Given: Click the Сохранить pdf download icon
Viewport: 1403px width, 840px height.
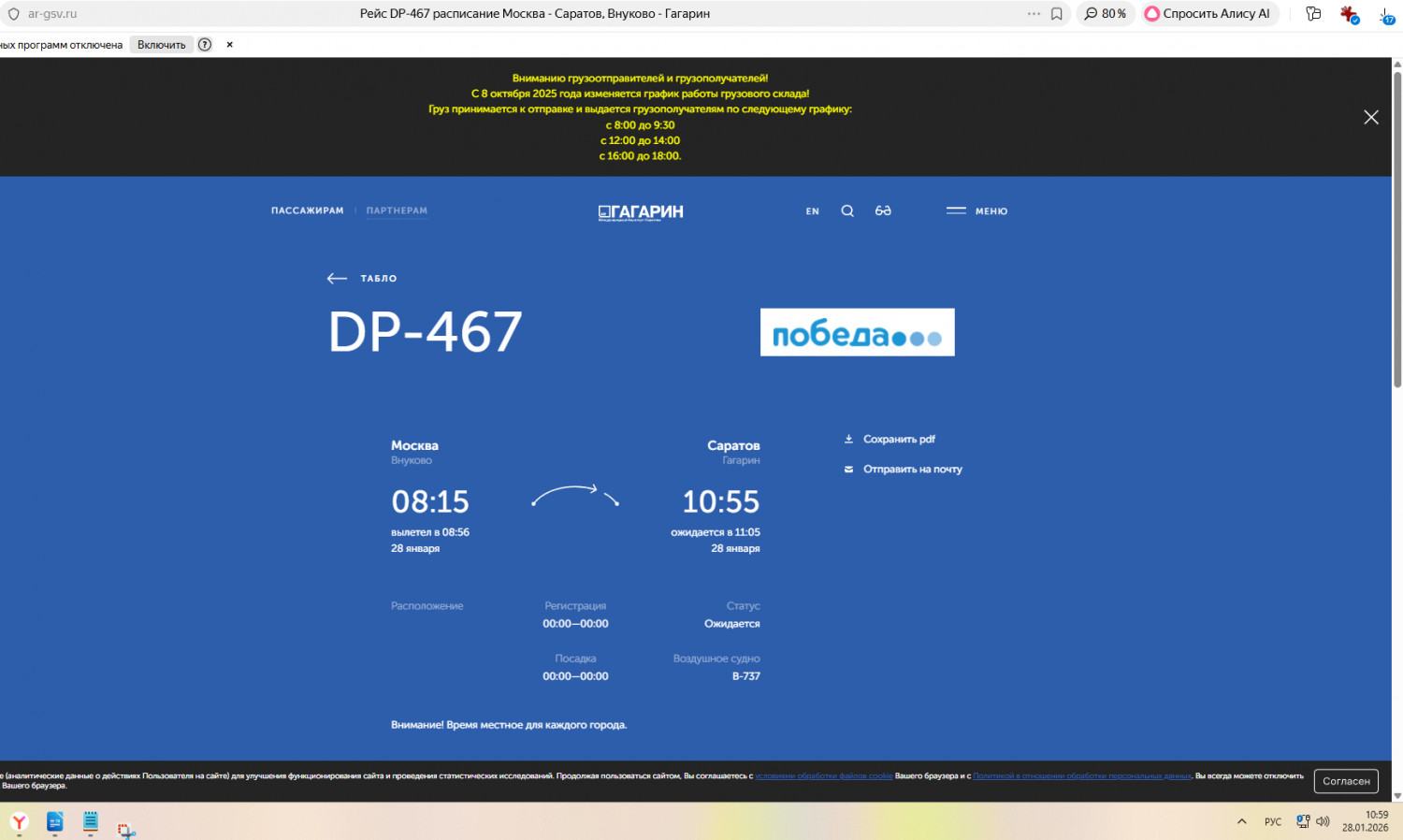Looking at the screenshot, I should tap(849, 439).
